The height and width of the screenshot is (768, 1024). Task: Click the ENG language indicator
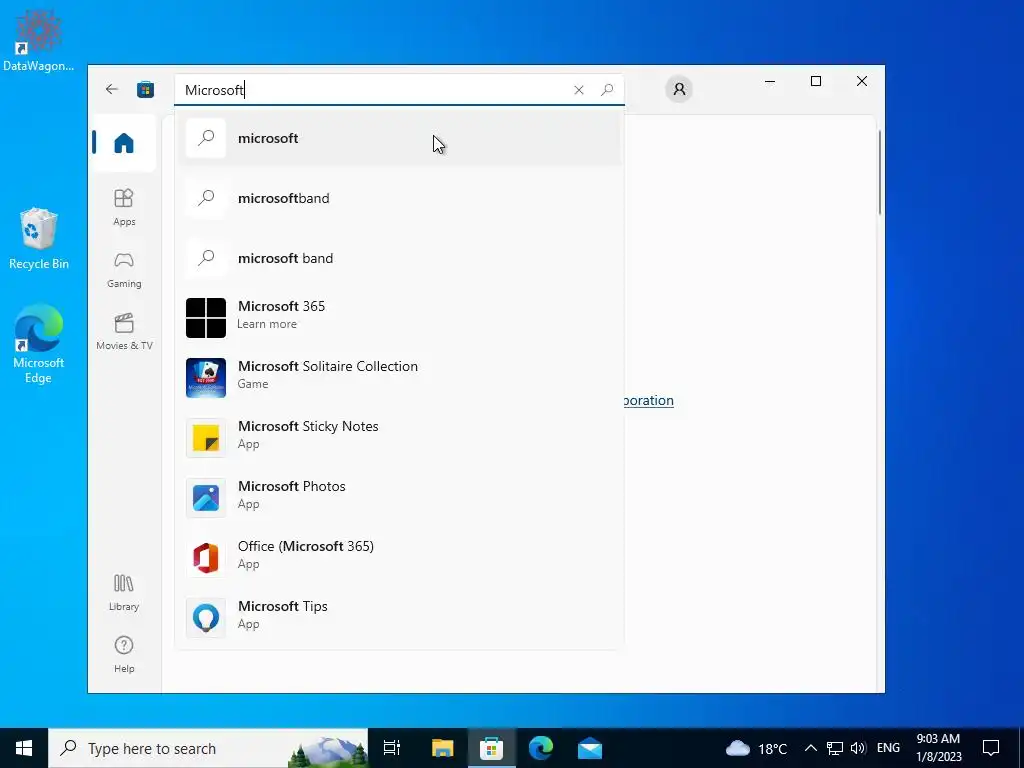(888, 748)
